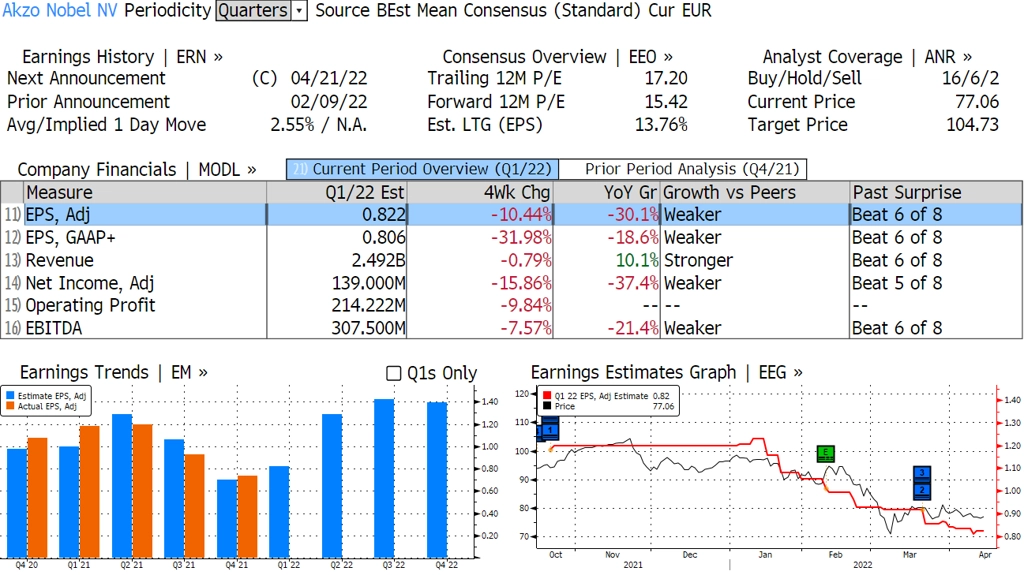Click the blue marker labeled 3 on graph
Viewport: 1024px width, 575px height.
point(921,473)
